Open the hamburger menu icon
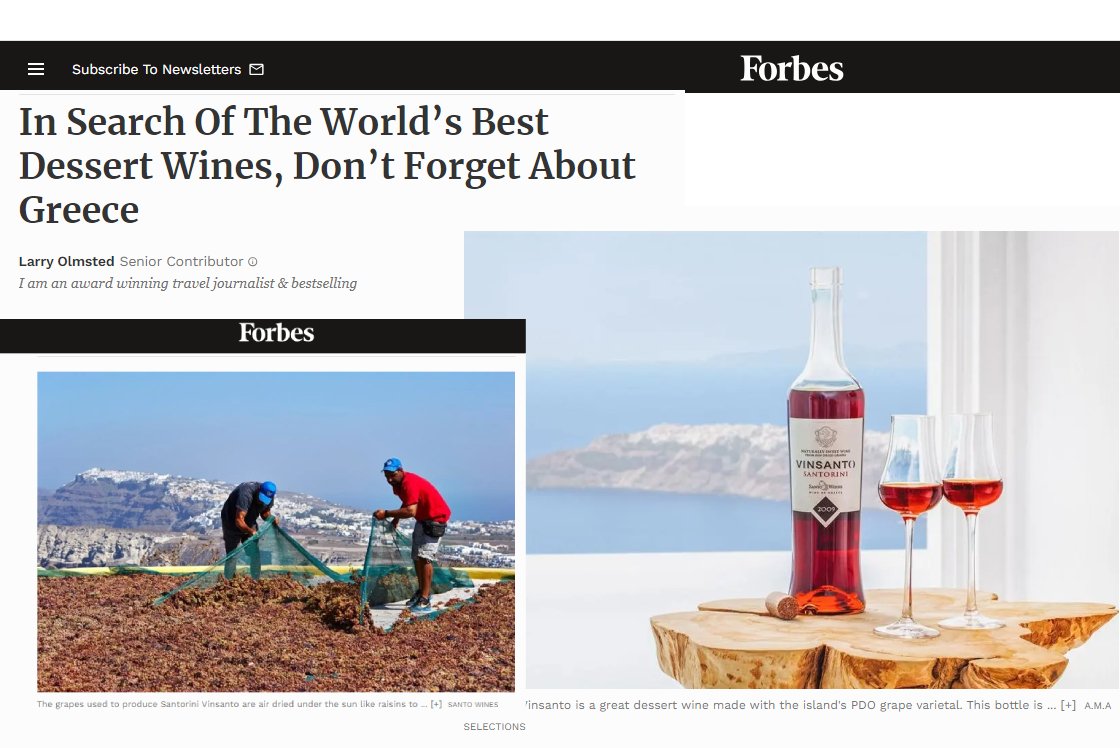Screen dimensions: 1120x748 point(36,69)
